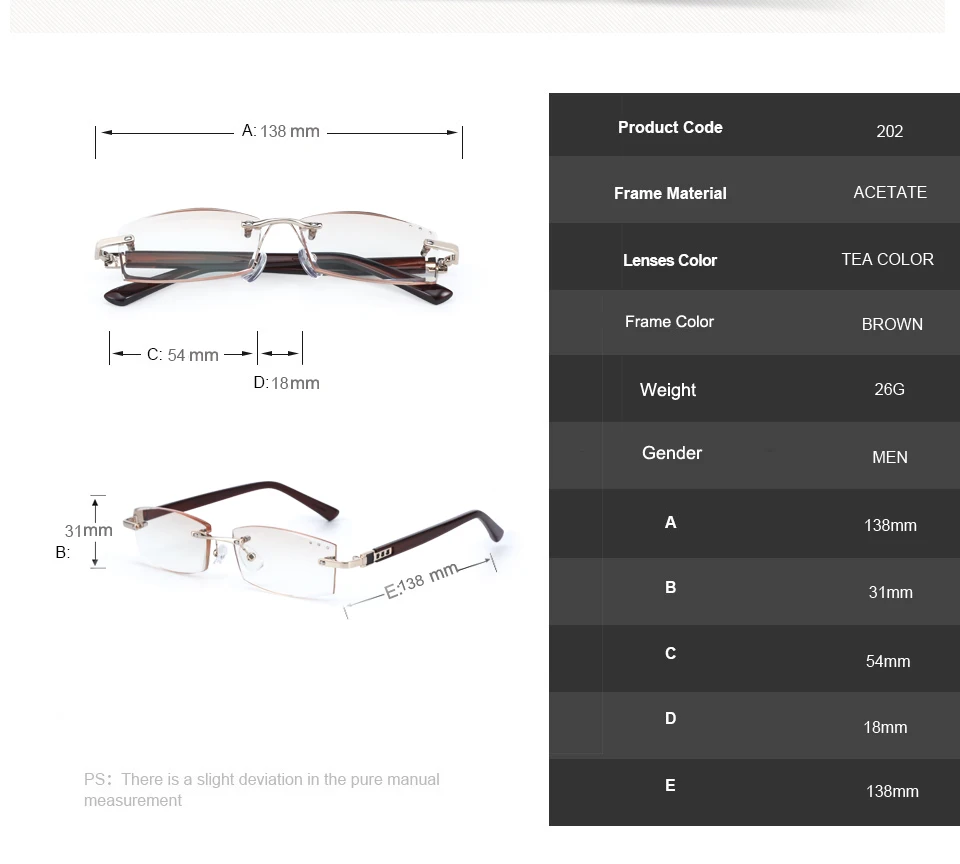Screen dimensions: 960x864
Task: Click the angled side-view glasses image
Action: (x=312, y=541)
